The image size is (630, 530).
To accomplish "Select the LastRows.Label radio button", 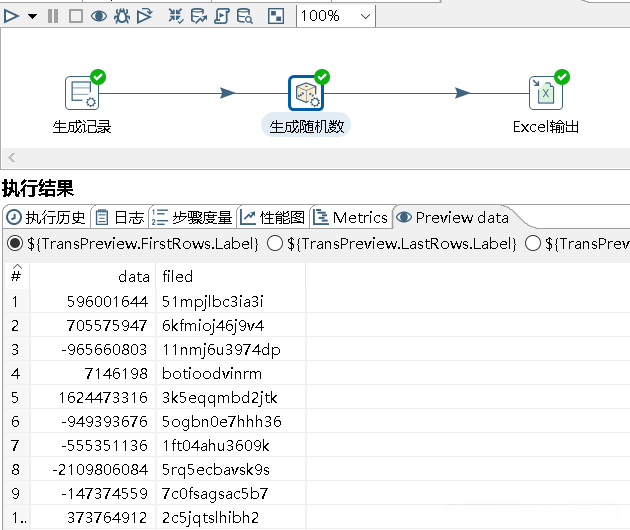I will point(275,243).
